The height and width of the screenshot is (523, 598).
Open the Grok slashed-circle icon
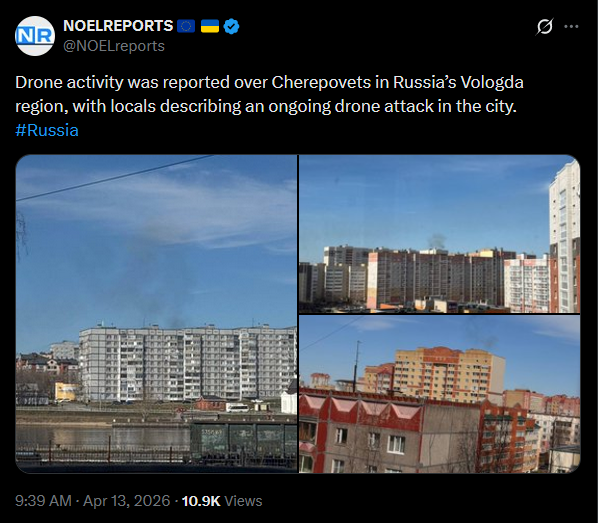(545, 26)
